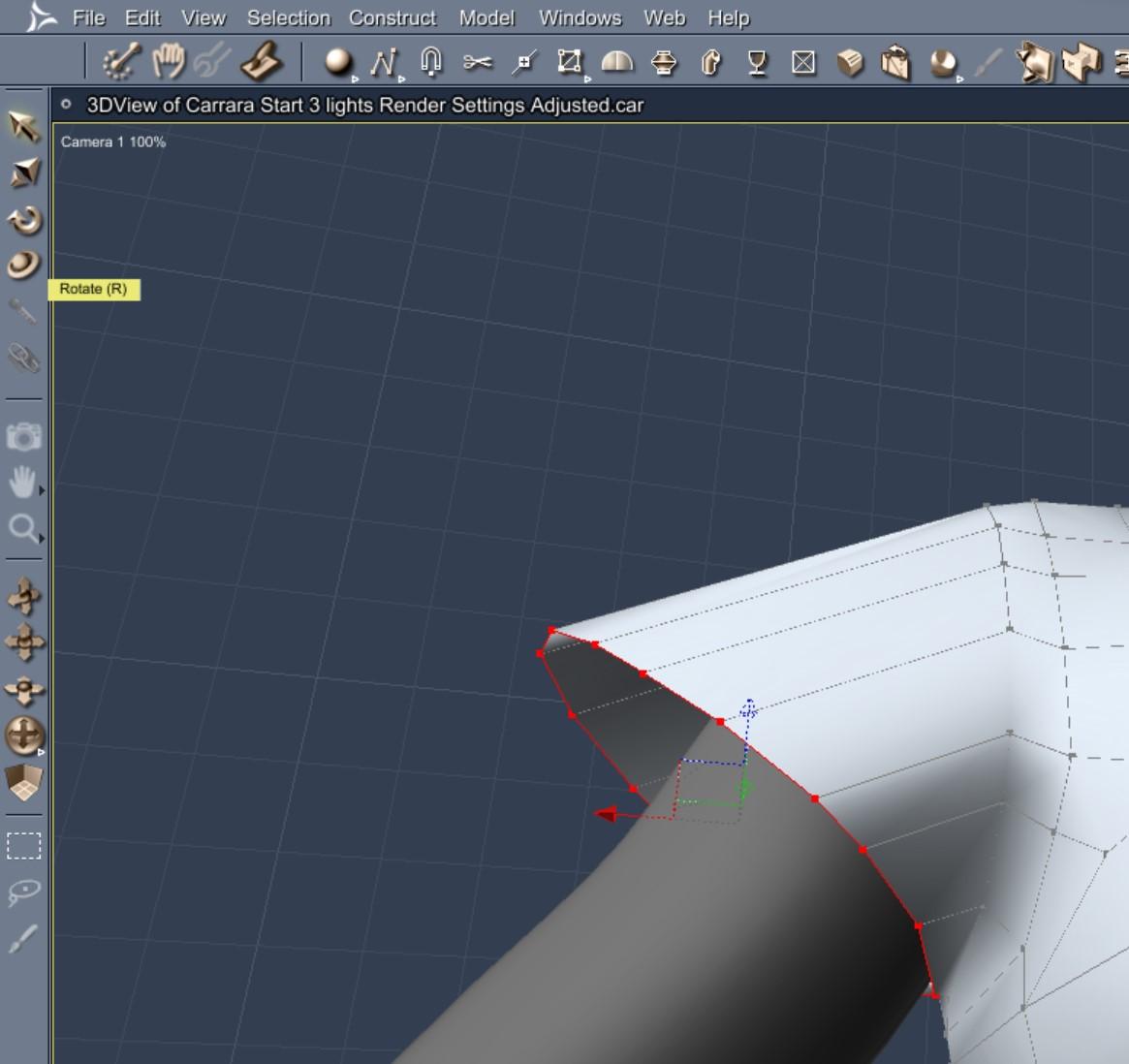Select the polyline drawing tool

point(384,63)
